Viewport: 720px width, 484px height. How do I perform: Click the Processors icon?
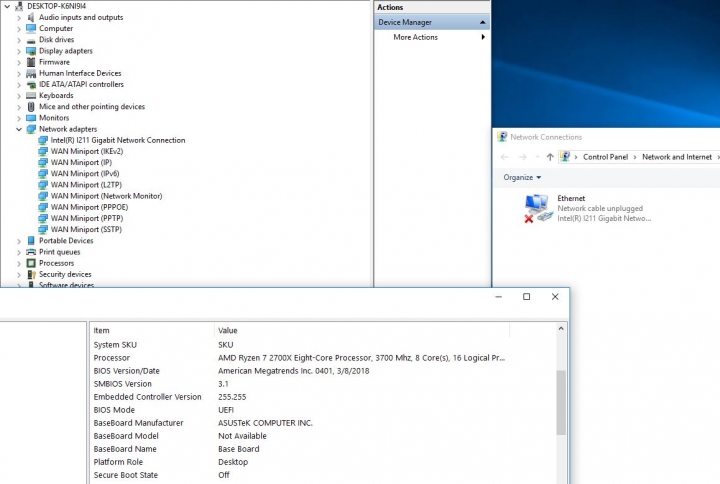click(x=31, y=263)
